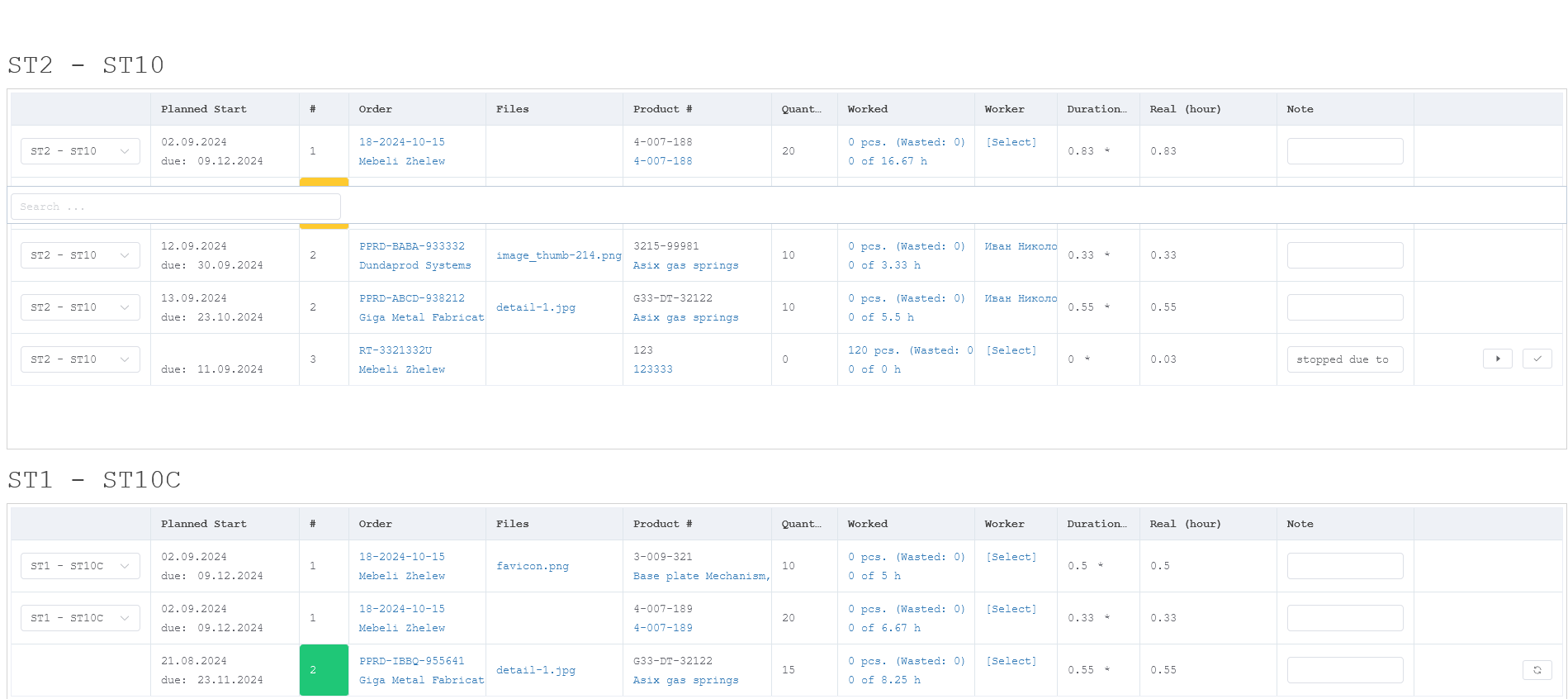Screen dimensions: 1568x699
Task: Open station dropdown for 4-007-188 row
Action: [x=80, y=151]
